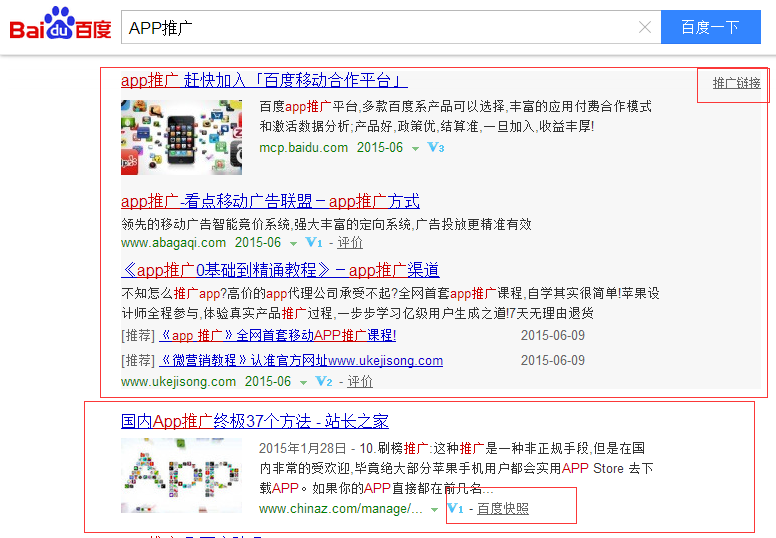Screen dimensions: 776x538
Task: Expand the dropdown arrow next to www.abagaqi.com
Action: point(293,243)
